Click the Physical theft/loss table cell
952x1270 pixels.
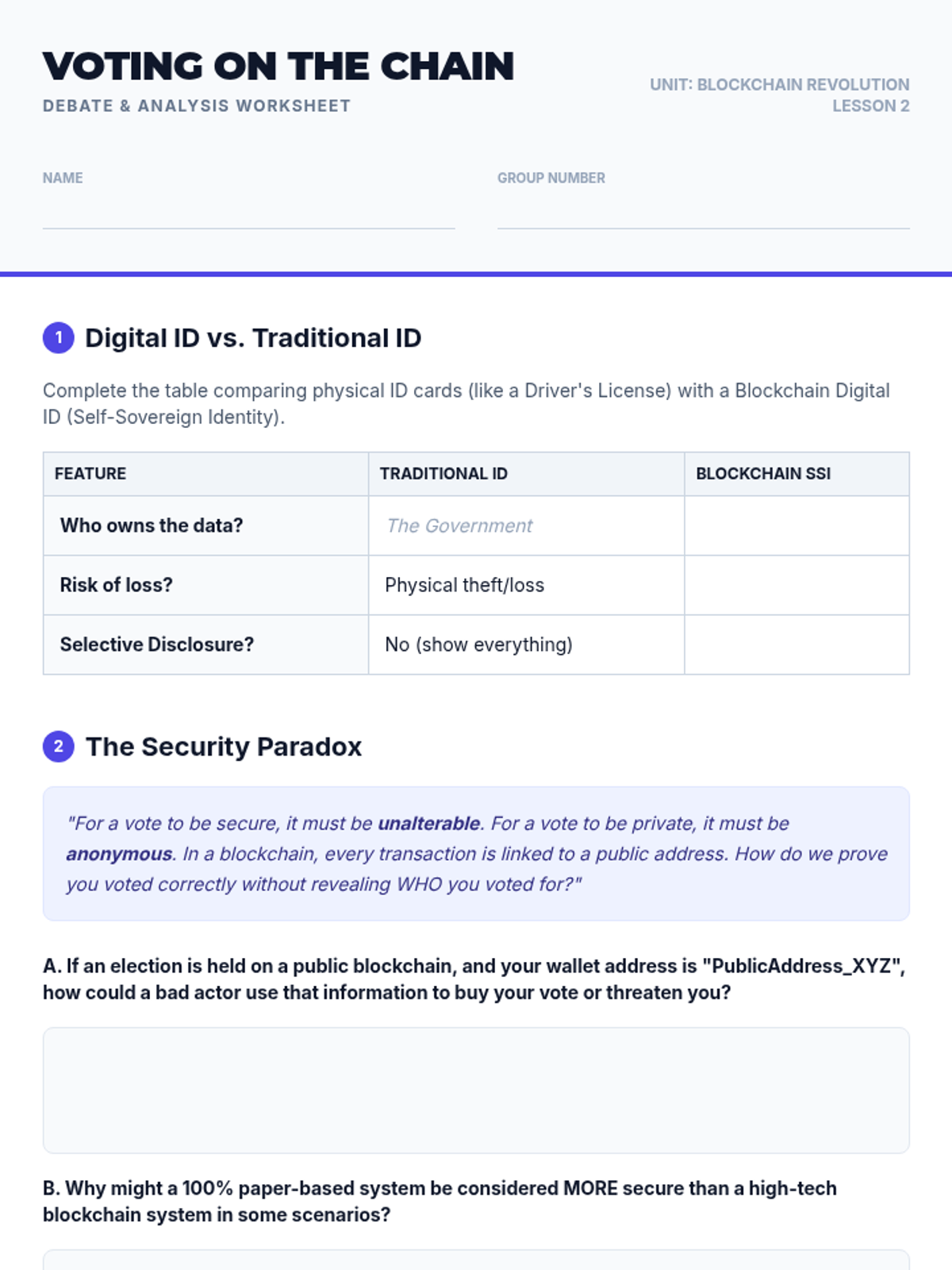tap(526, 585)
